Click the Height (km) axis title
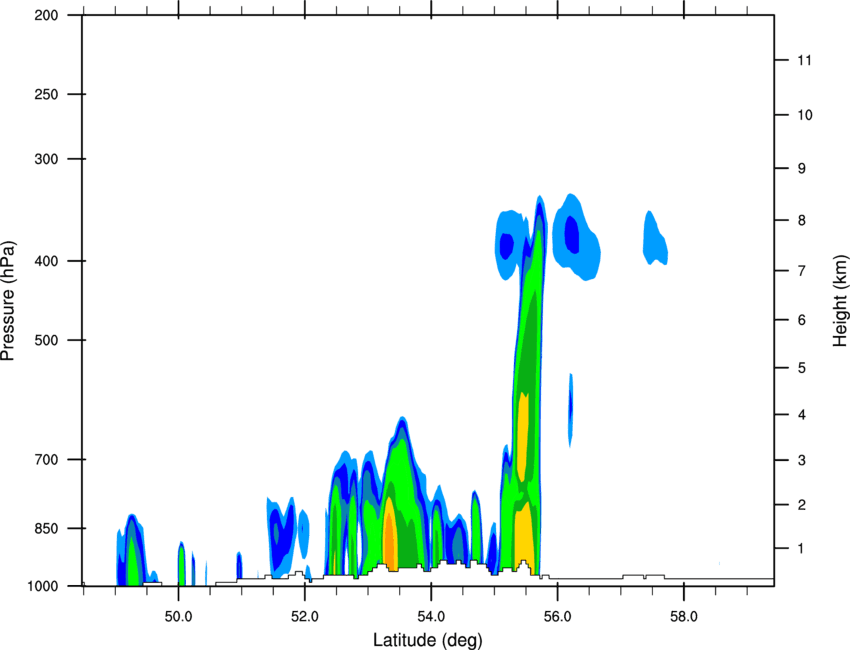 click(x=840, y=300)
